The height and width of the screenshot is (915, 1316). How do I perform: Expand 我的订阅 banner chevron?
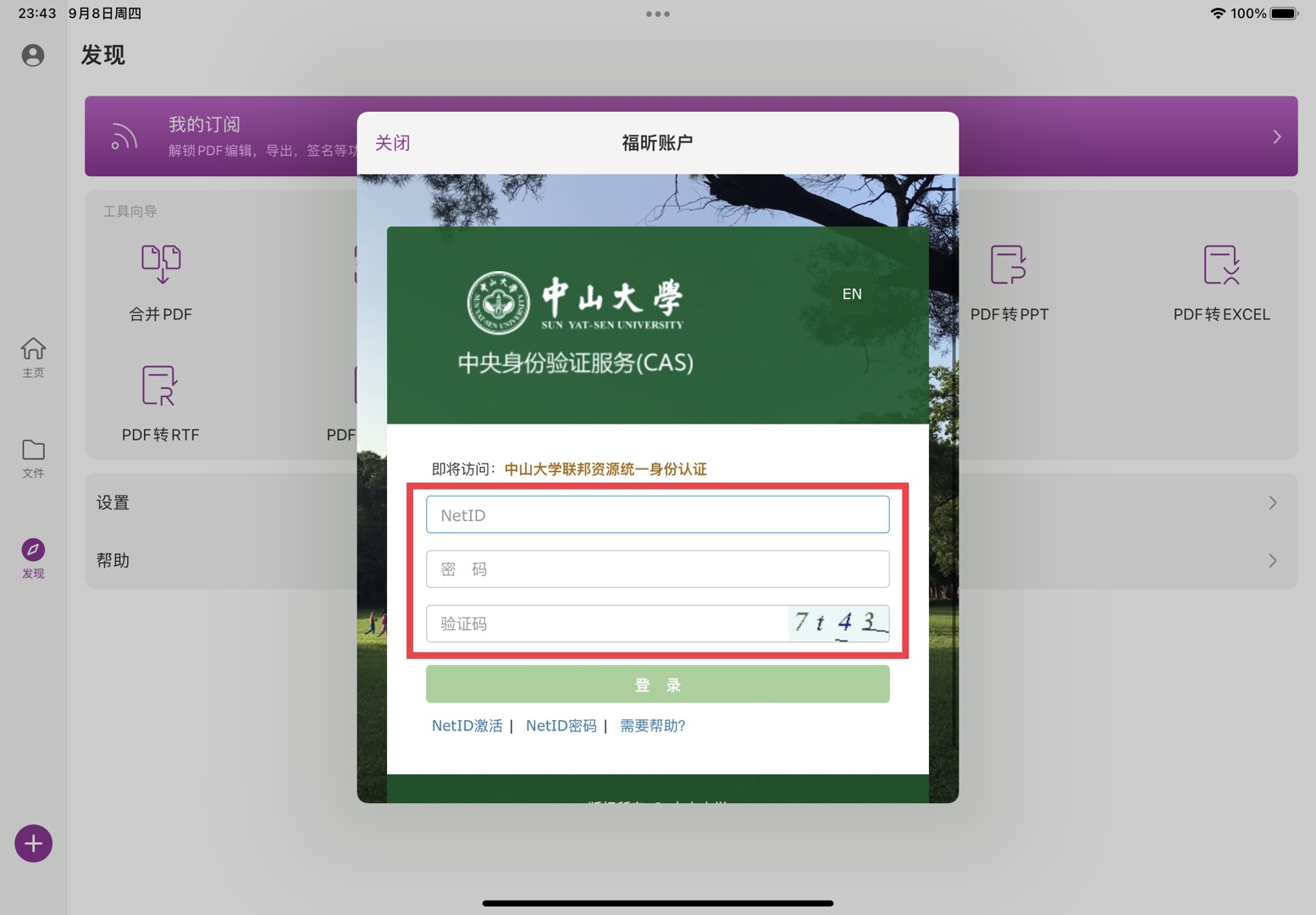(x=1277, y=136)
